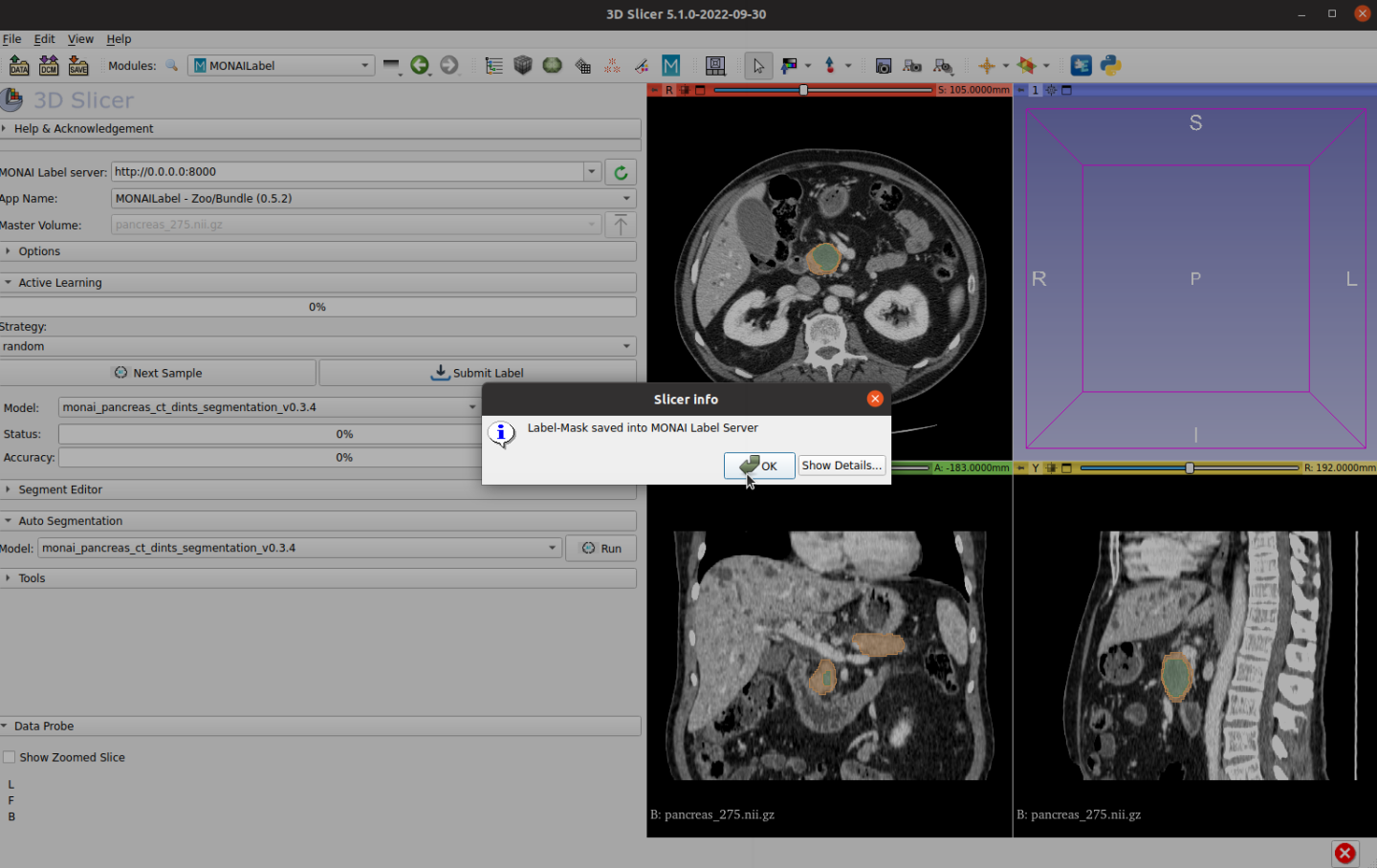The height and width of the screenshot is (868, 1377).
Task: Click the refresh server connection icon
Action: pyautogui.click(x=621, y=172)
